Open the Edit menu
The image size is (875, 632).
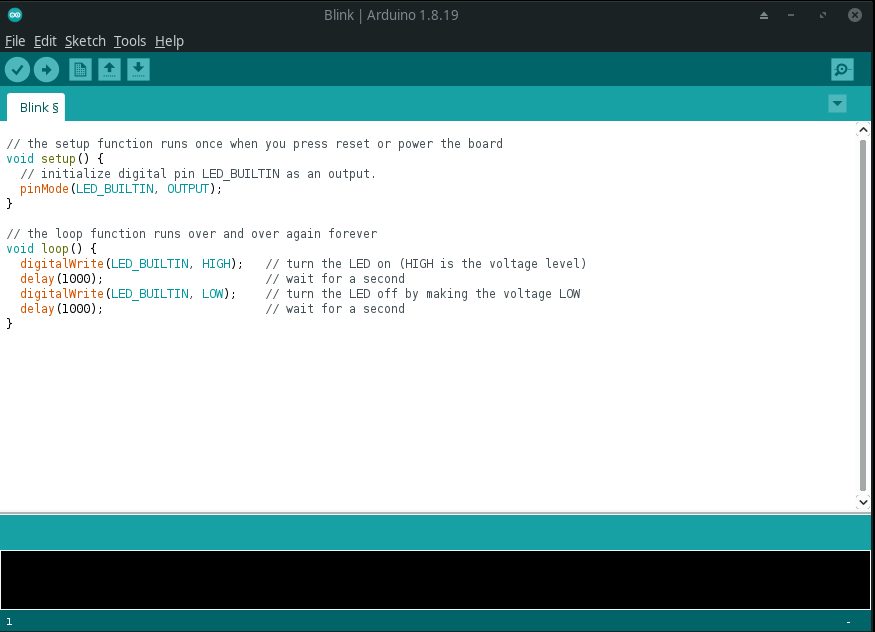point(45,41)
